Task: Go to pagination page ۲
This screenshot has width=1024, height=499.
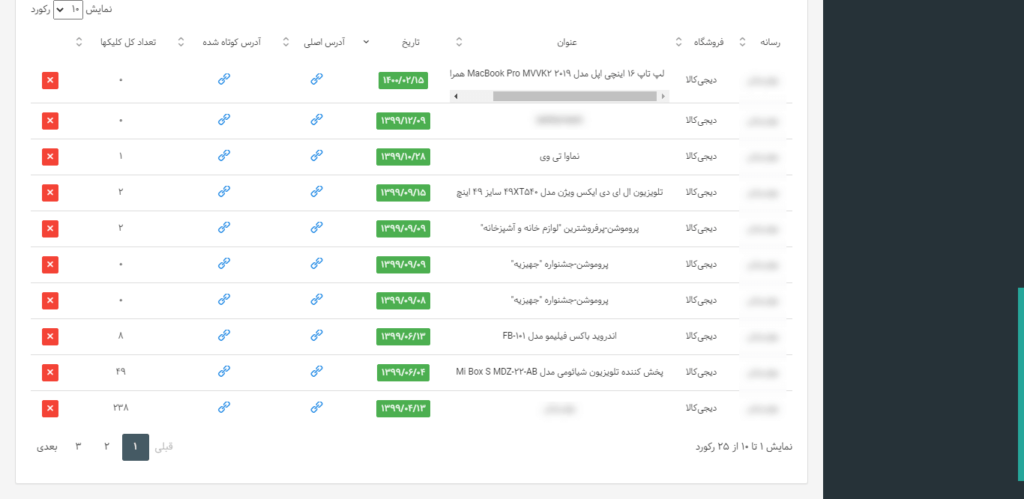Action: pos(106,447)
